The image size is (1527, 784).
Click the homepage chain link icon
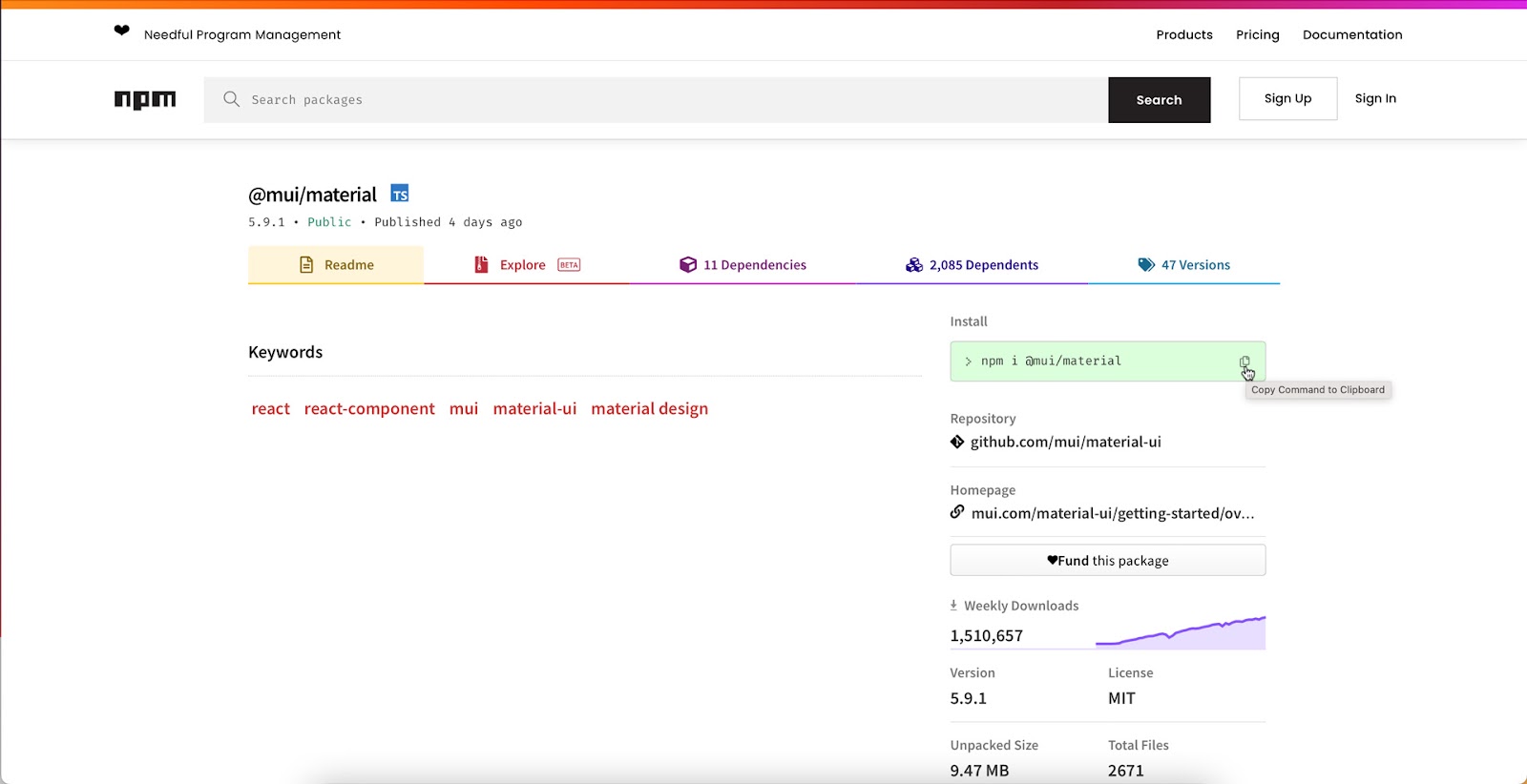957,512
